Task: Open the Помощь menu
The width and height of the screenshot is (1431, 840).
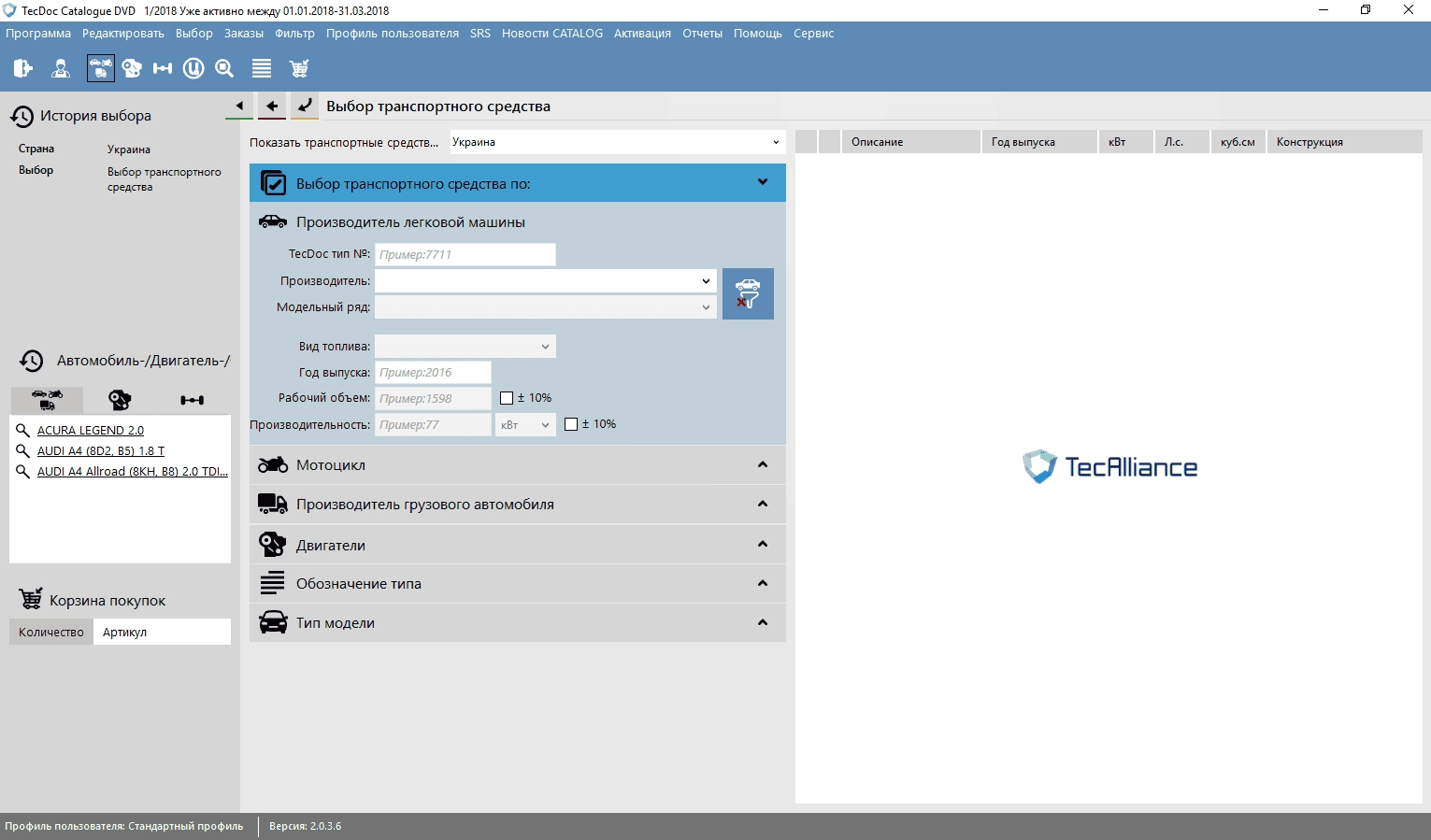Action: click(758, 34)
